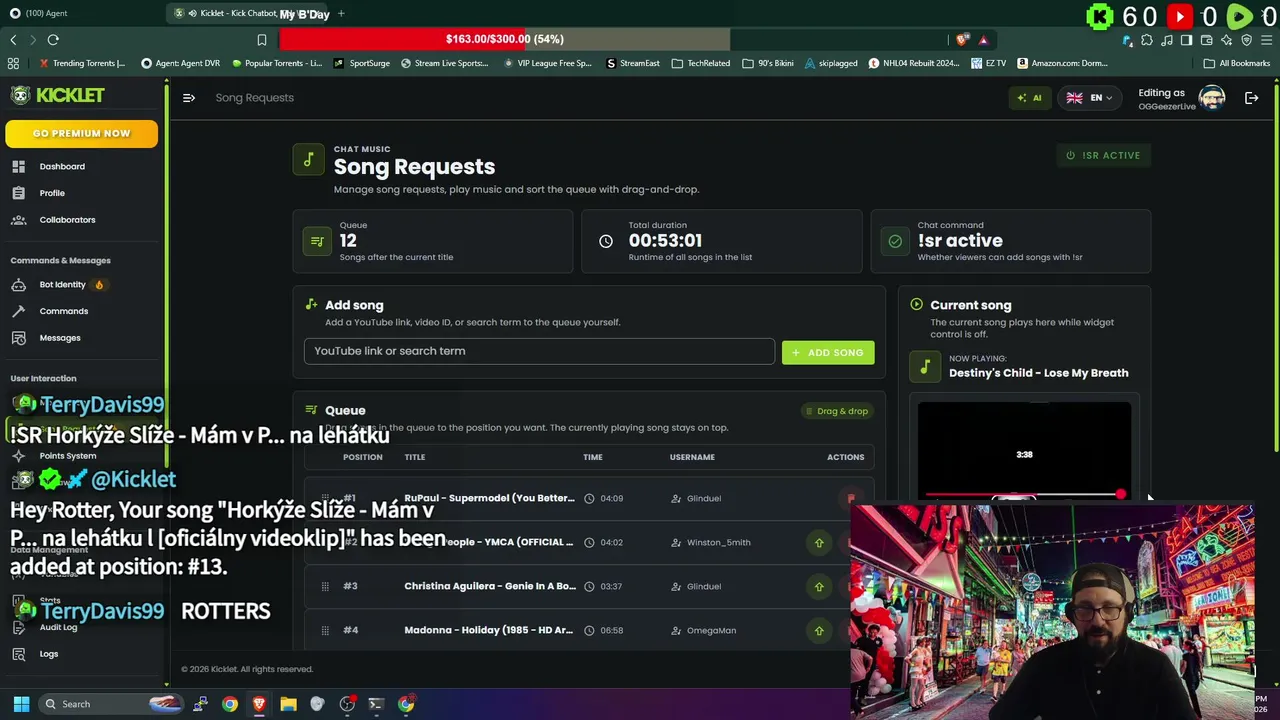Image resolution: width=1280 pixels, height=720 pixels.
Task: Open the AI assistant button
Action: [1029, 98]
